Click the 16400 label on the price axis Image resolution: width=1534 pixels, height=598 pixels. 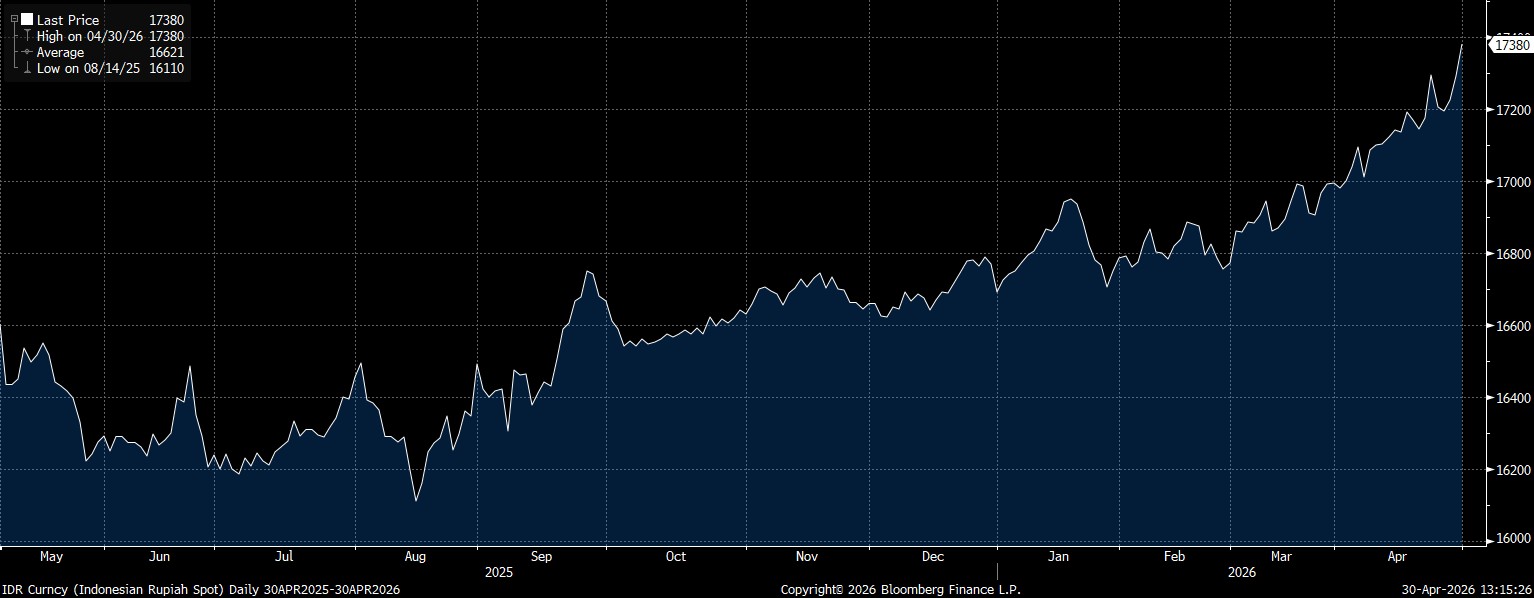click(1509, 398)
